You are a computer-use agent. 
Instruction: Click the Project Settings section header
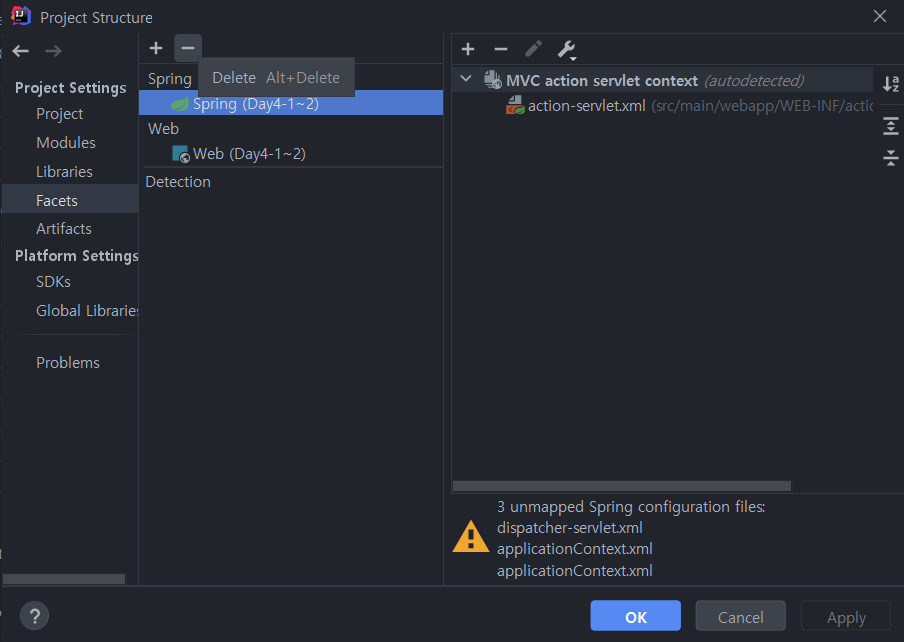click(70, 88)
